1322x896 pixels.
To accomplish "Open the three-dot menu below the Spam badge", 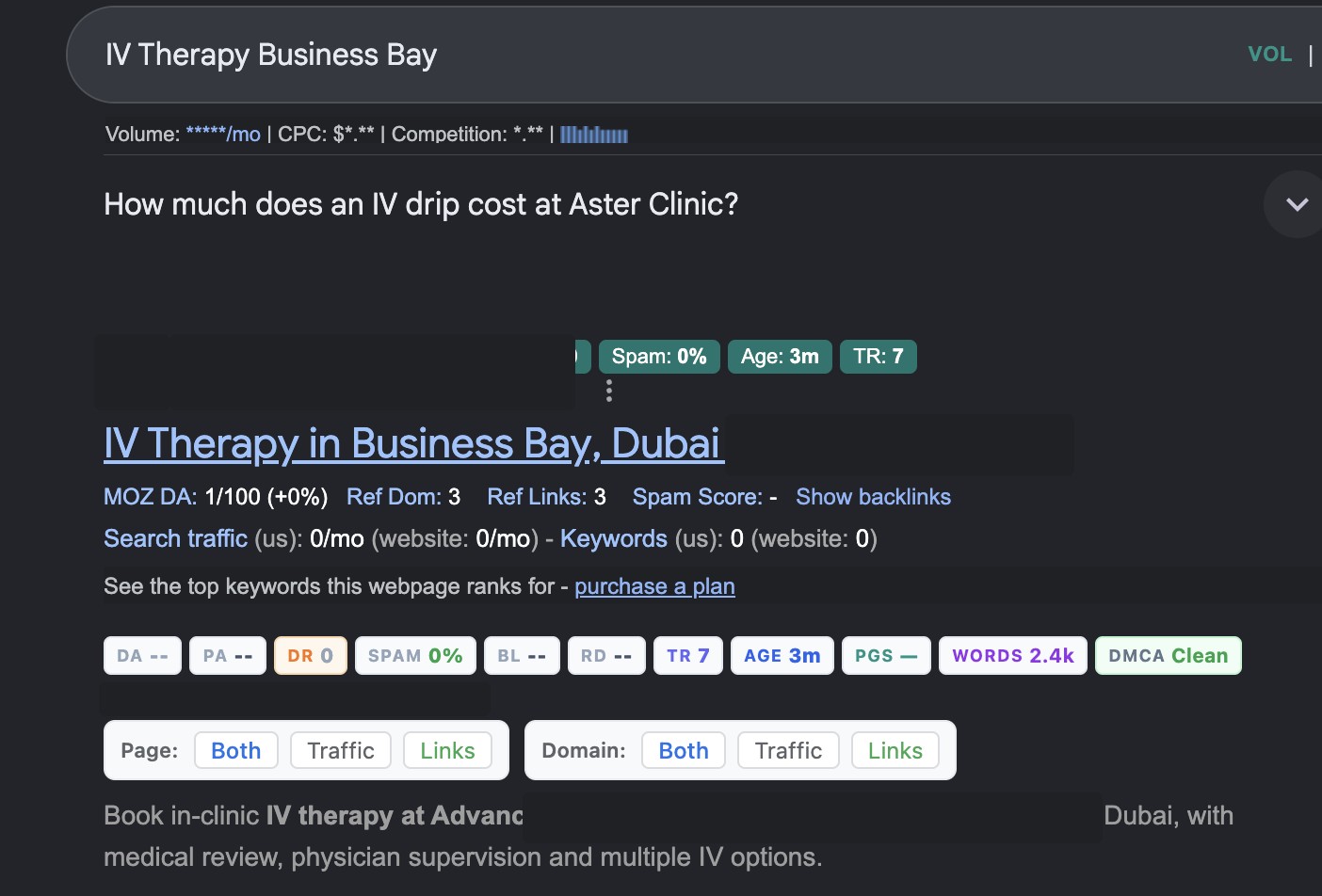I will pos(609,391).
